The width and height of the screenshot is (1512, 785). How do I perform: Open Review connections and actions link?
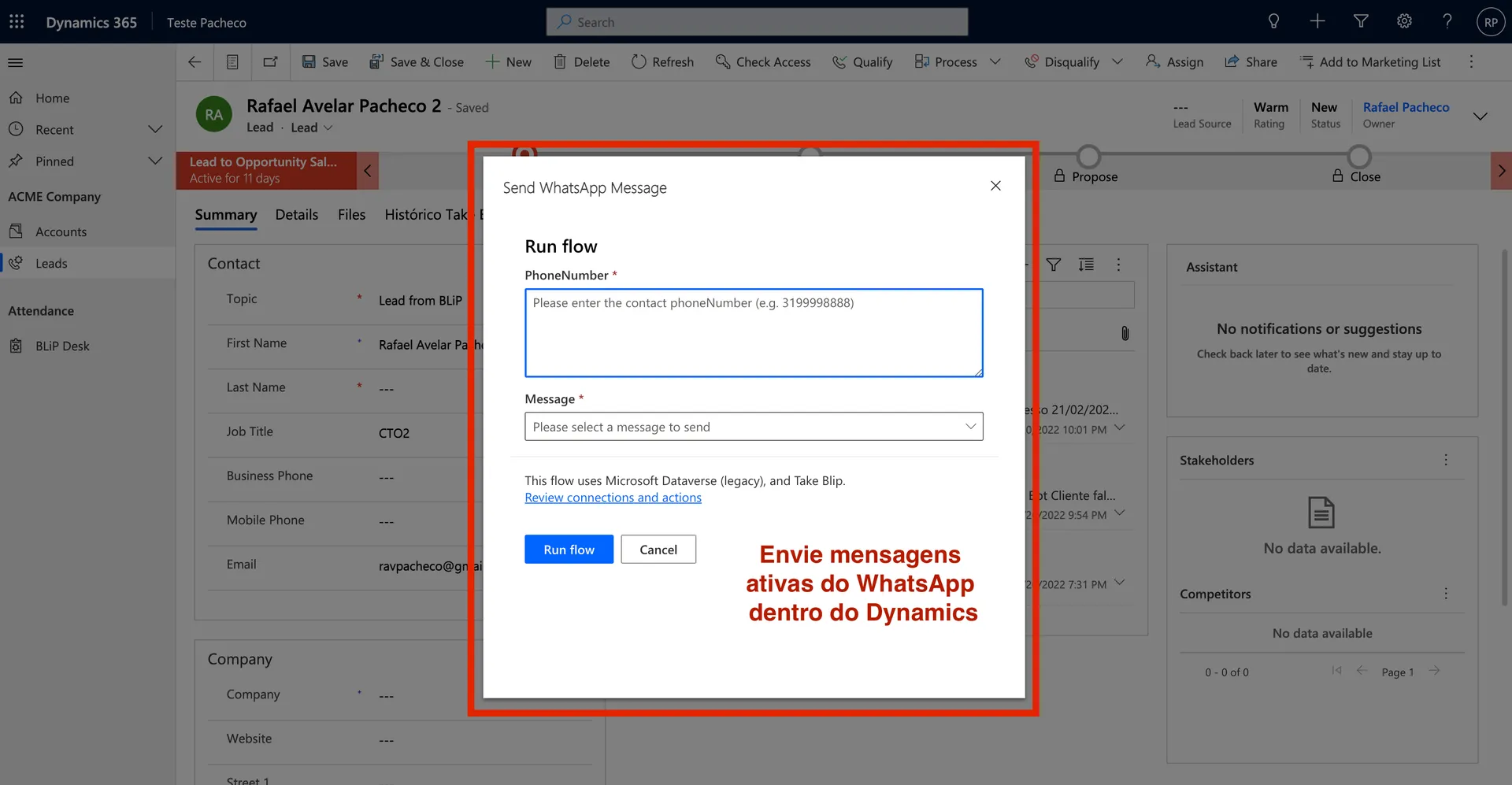click(613, 498)
